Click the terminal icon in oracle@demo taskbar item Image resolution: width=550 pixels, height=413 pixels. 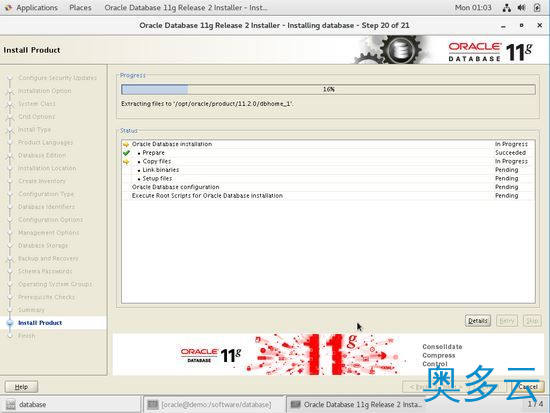(153, 405)
